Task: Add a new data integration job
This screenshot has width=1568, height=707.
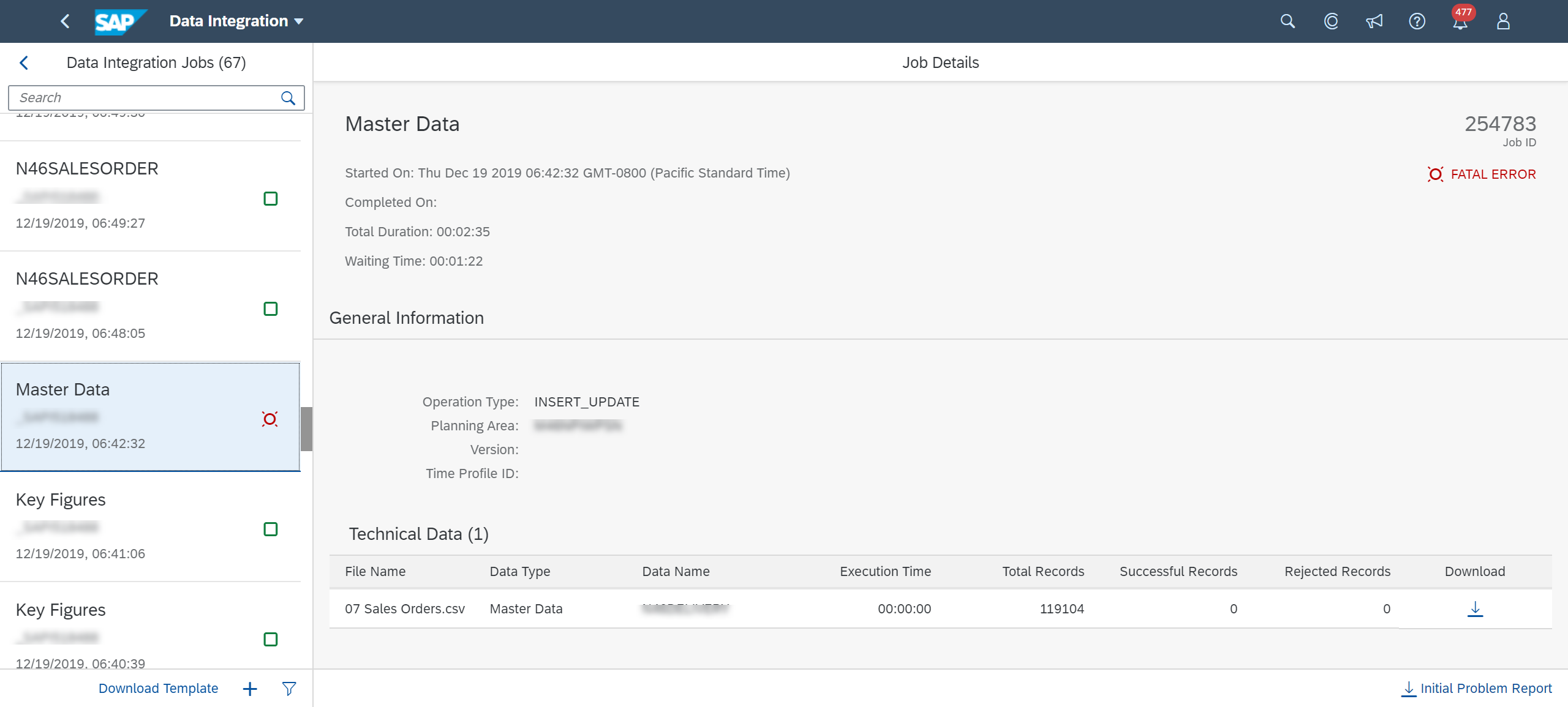Action: coord(249,688)
